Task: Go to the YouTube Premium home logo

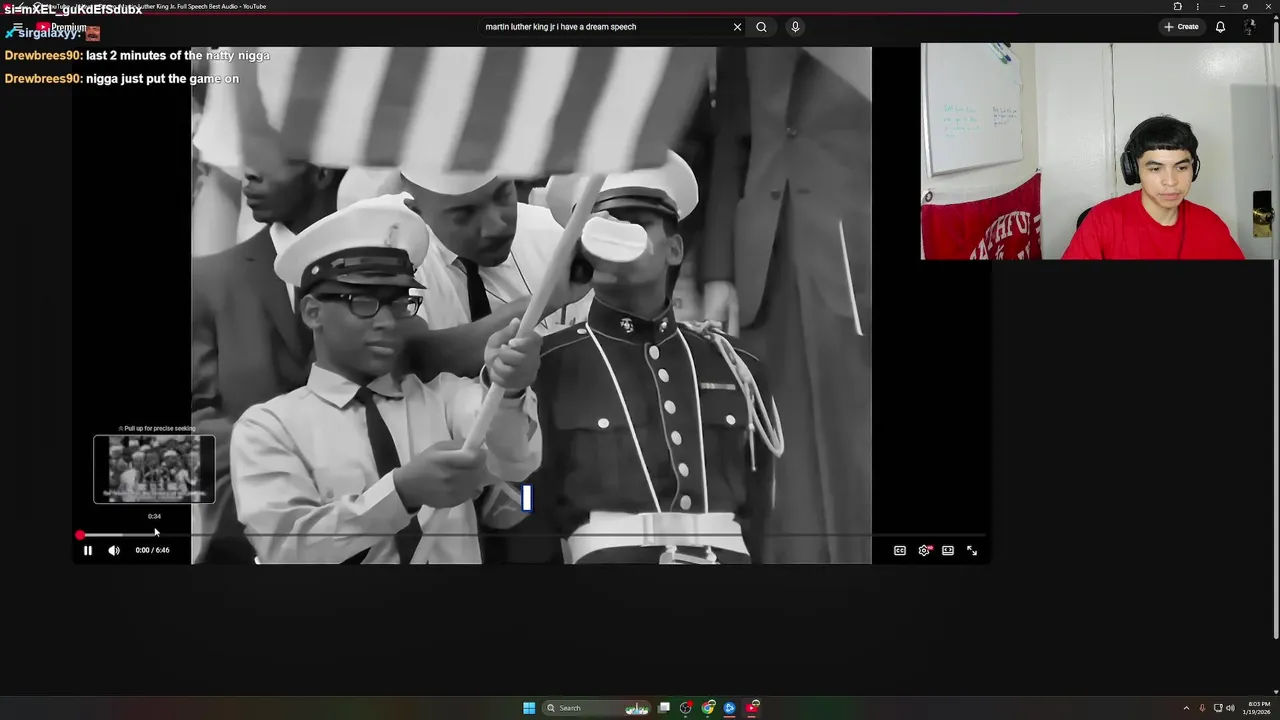Action: (x=61, y=27)
